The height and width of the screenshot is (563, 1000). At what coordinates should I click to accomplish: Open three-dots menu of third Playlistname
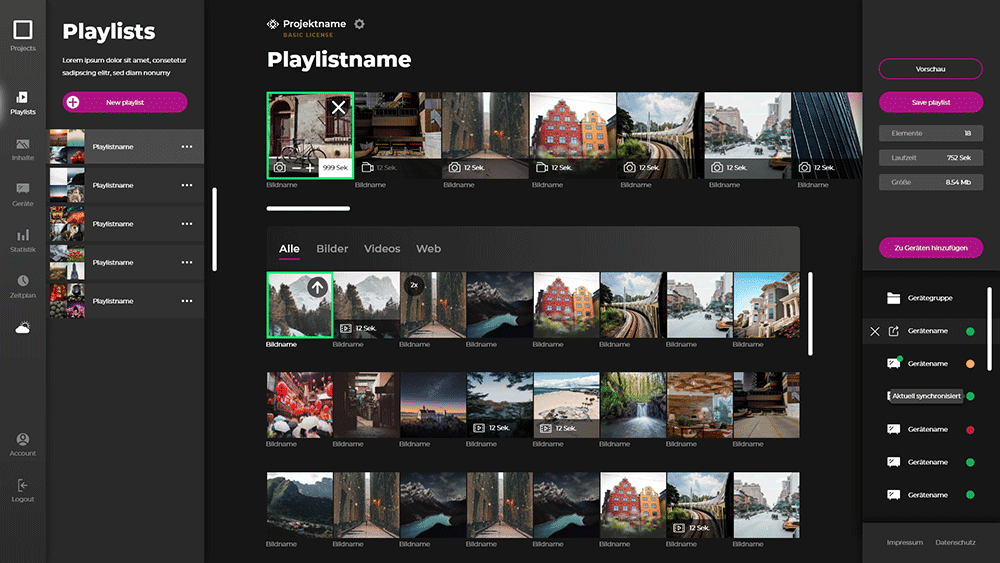(x=187, y=224)
